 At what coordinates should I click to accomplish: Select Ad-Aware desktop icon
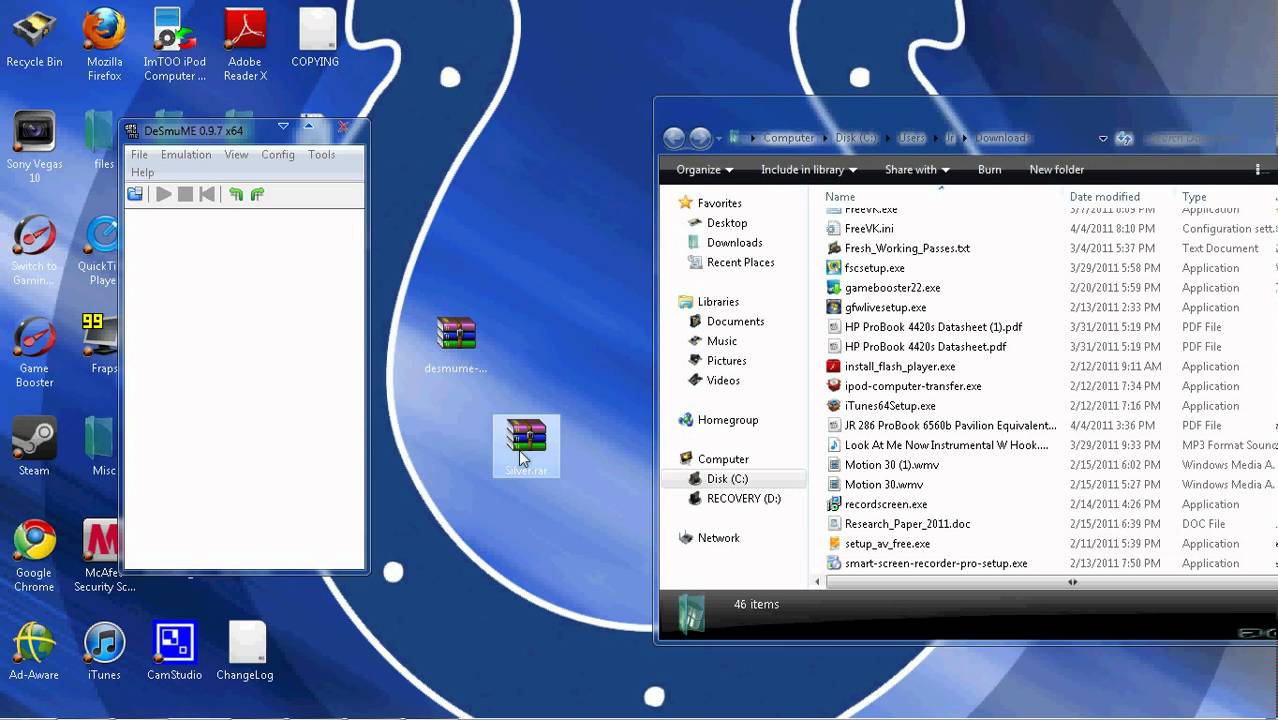tap(34, 652)
